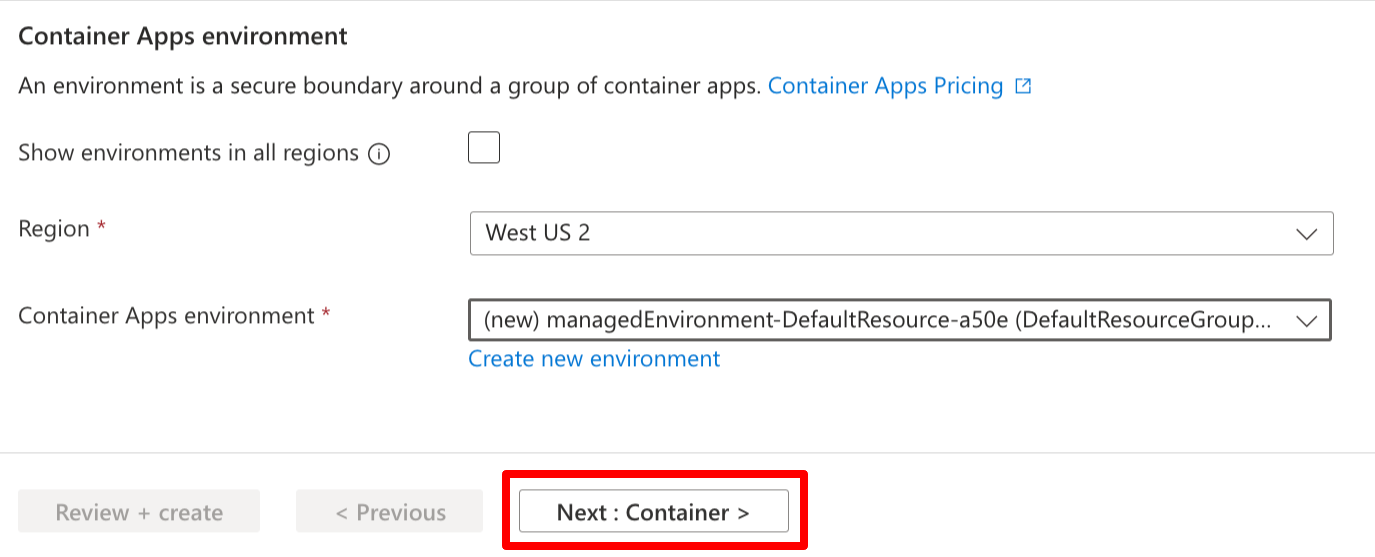Image resolution: width=1375 pixels, height=557 pixels.
Task: Go to Next : Container step
Action: point(654,512)
